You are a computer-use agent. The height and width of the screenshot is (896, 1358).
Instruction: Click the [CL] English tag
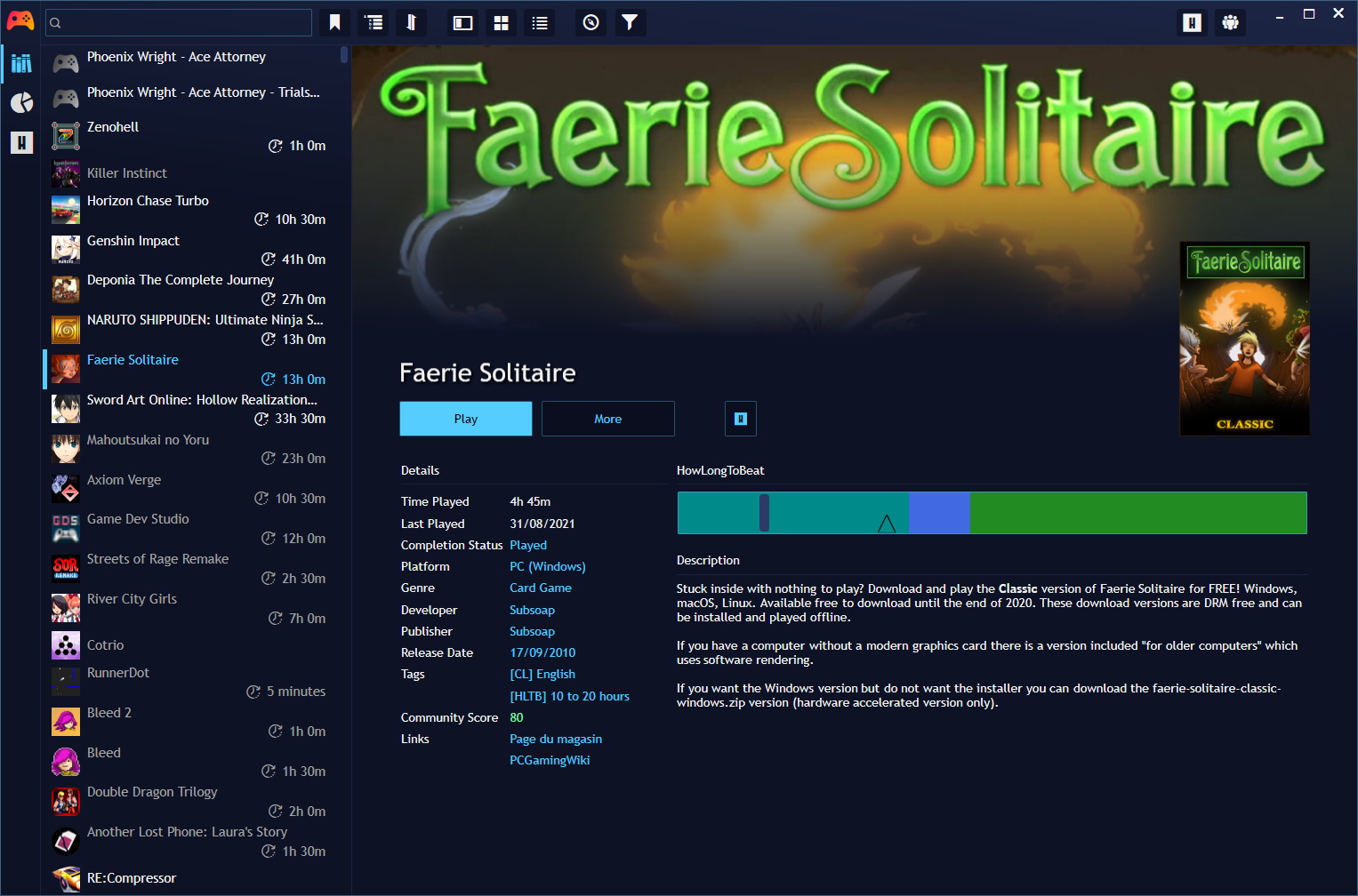(x=542, y=674)
